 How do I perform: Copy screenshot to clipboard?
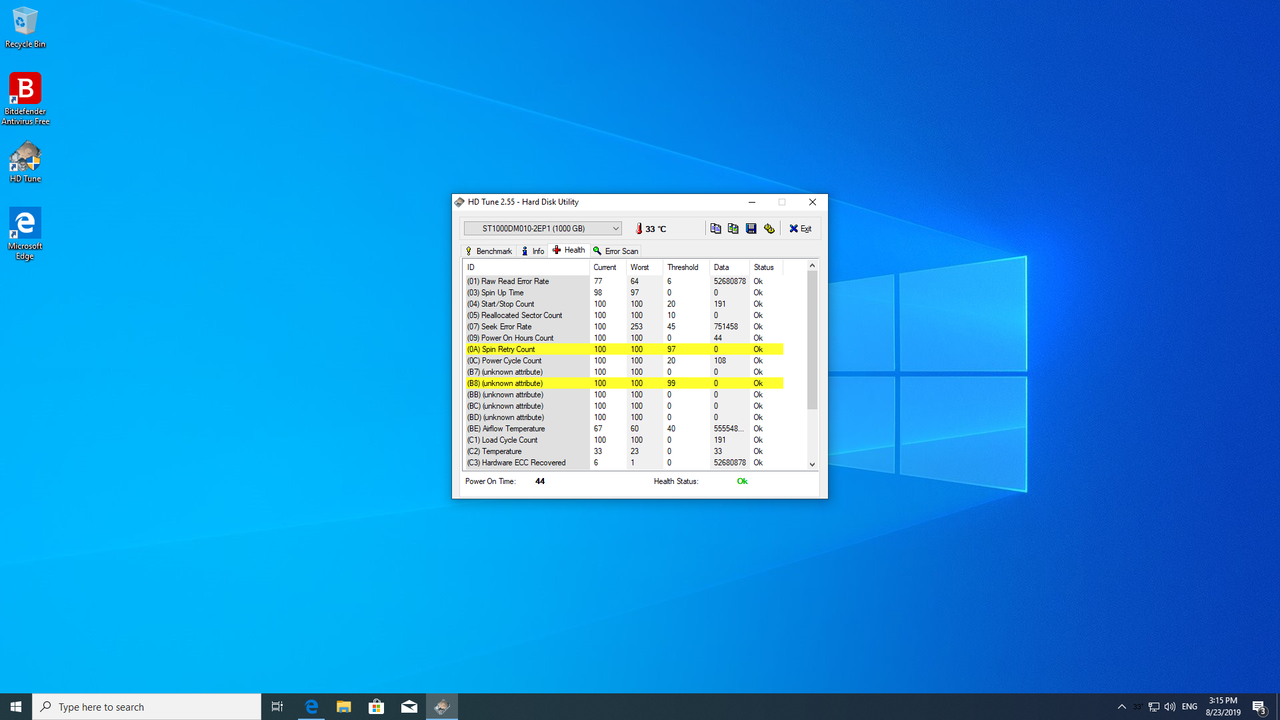point(733,228)
